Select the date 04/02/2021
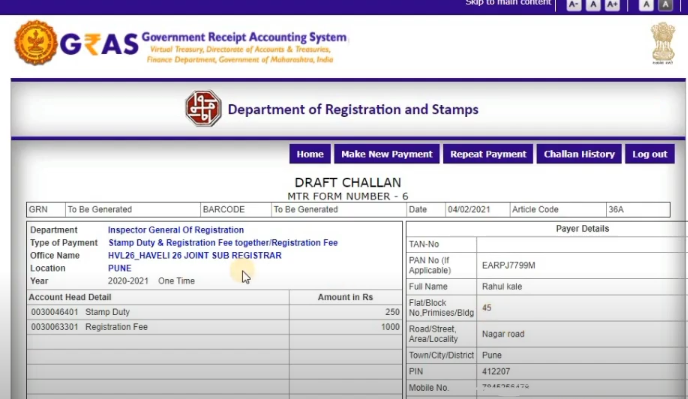Image resolution: width=688 pixels, height=399 pixels. click(469, 210)
